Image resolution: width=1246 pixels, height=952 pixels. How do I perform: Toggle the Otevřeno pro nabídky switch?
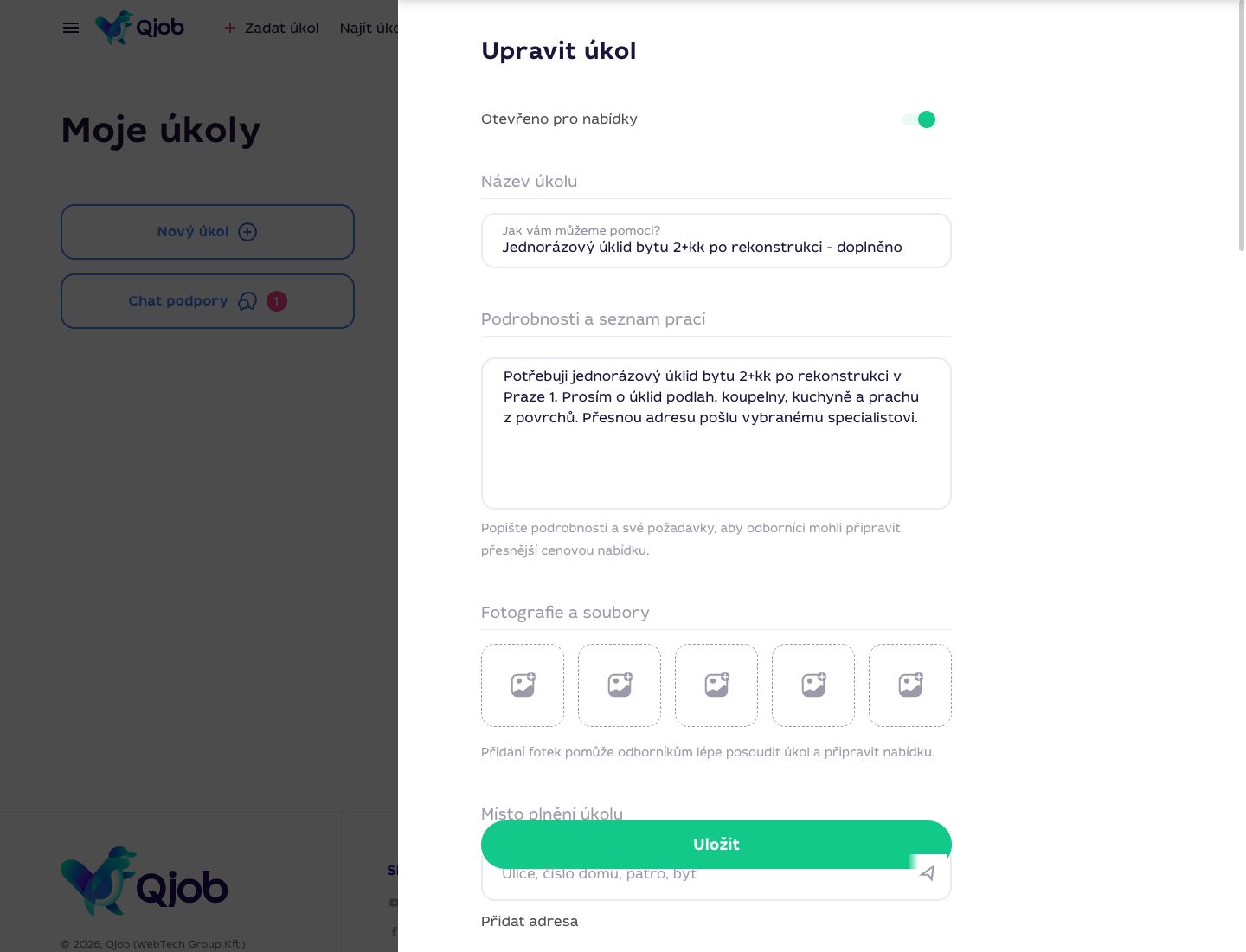pyautogui.click(x=919, y=119)
